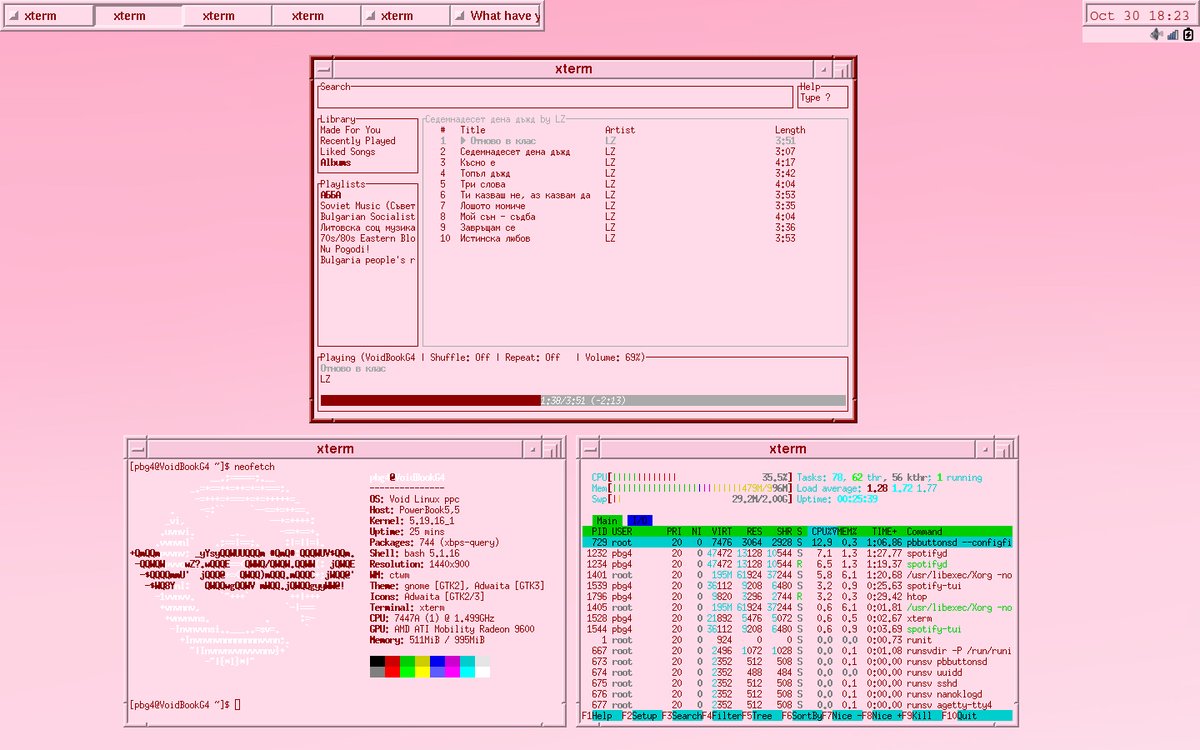The height and width of the screenshot is (750, 1200).
Task: Click F4 Filter in htop footer
Action: click(x=722, y=717)
